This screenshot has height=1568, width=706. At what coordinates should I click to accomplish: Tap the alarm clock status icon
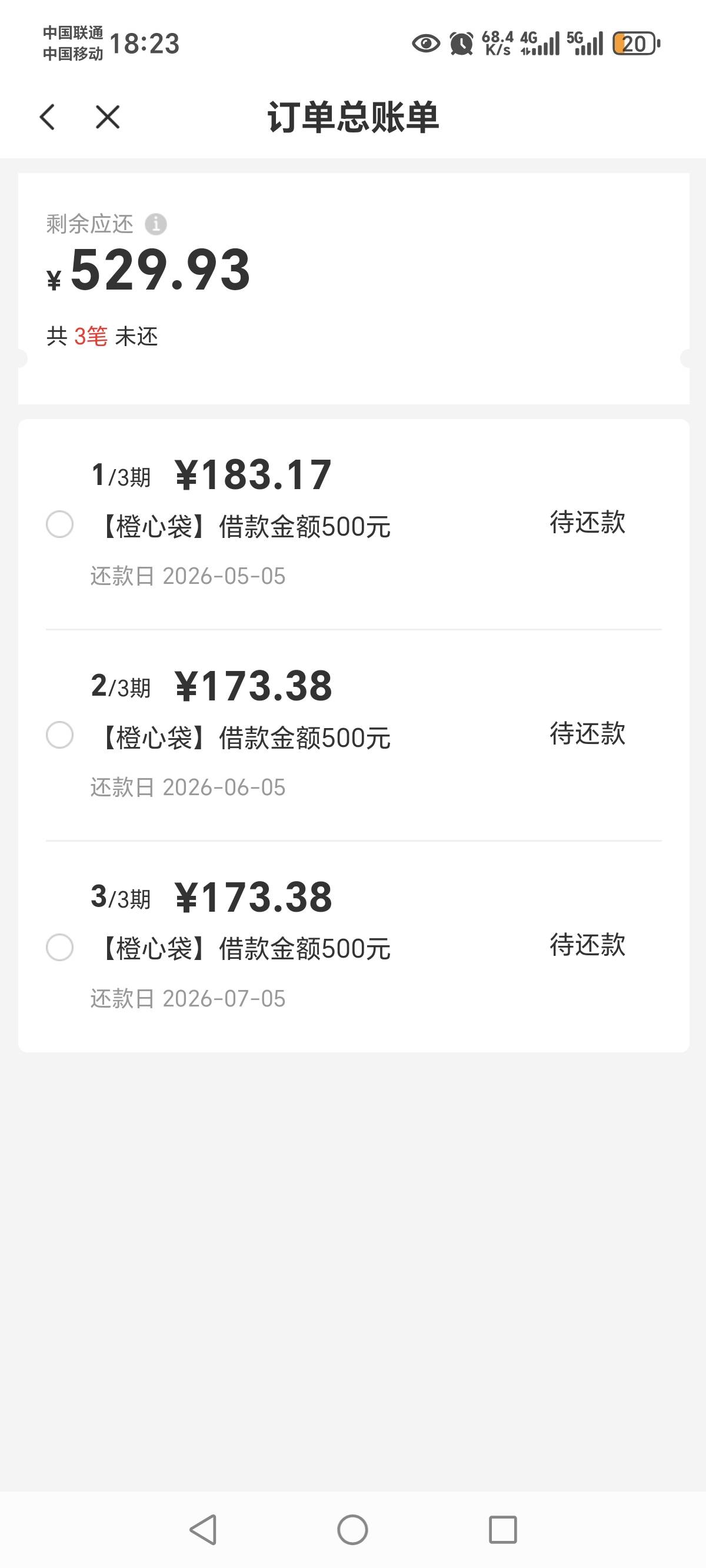pos(461,44)
